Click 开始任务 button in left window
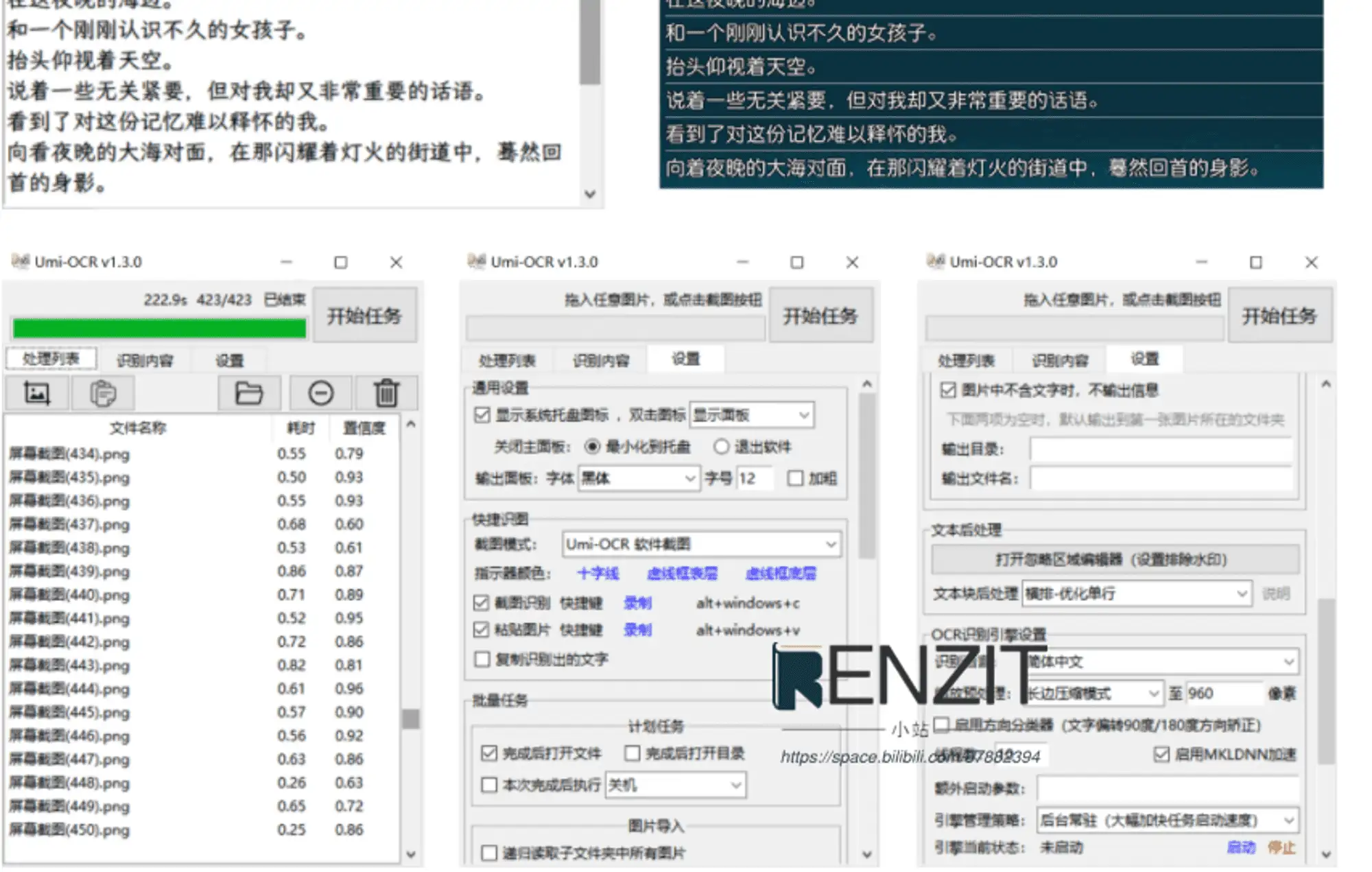 pyautogui.click(x=364, y=316)
